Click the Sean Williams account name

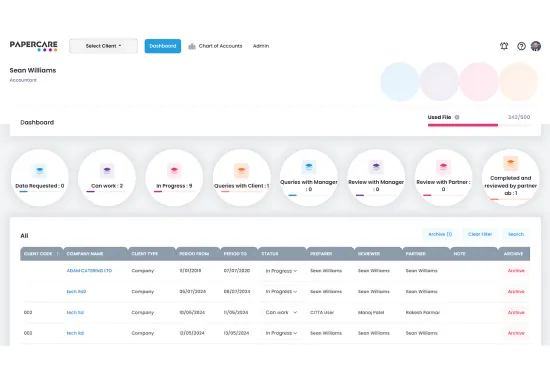point(33,70)
